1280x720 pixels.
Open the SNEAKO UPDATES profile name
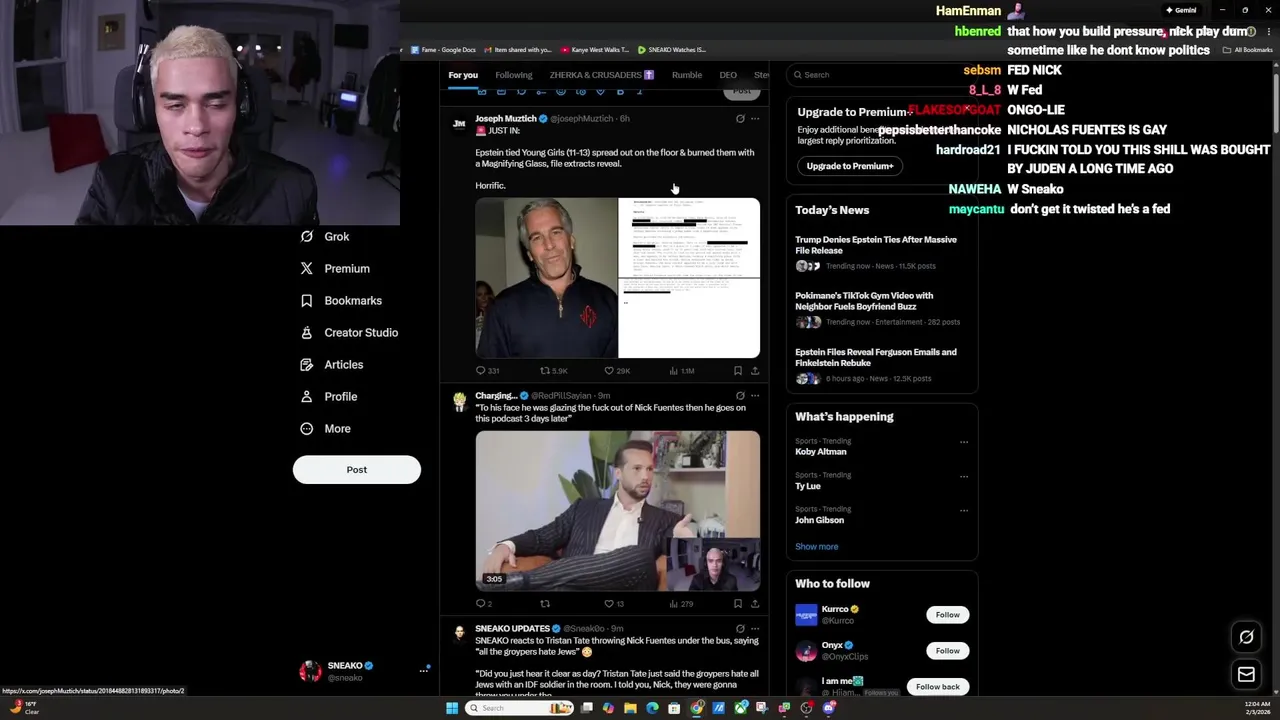[513, 629]
